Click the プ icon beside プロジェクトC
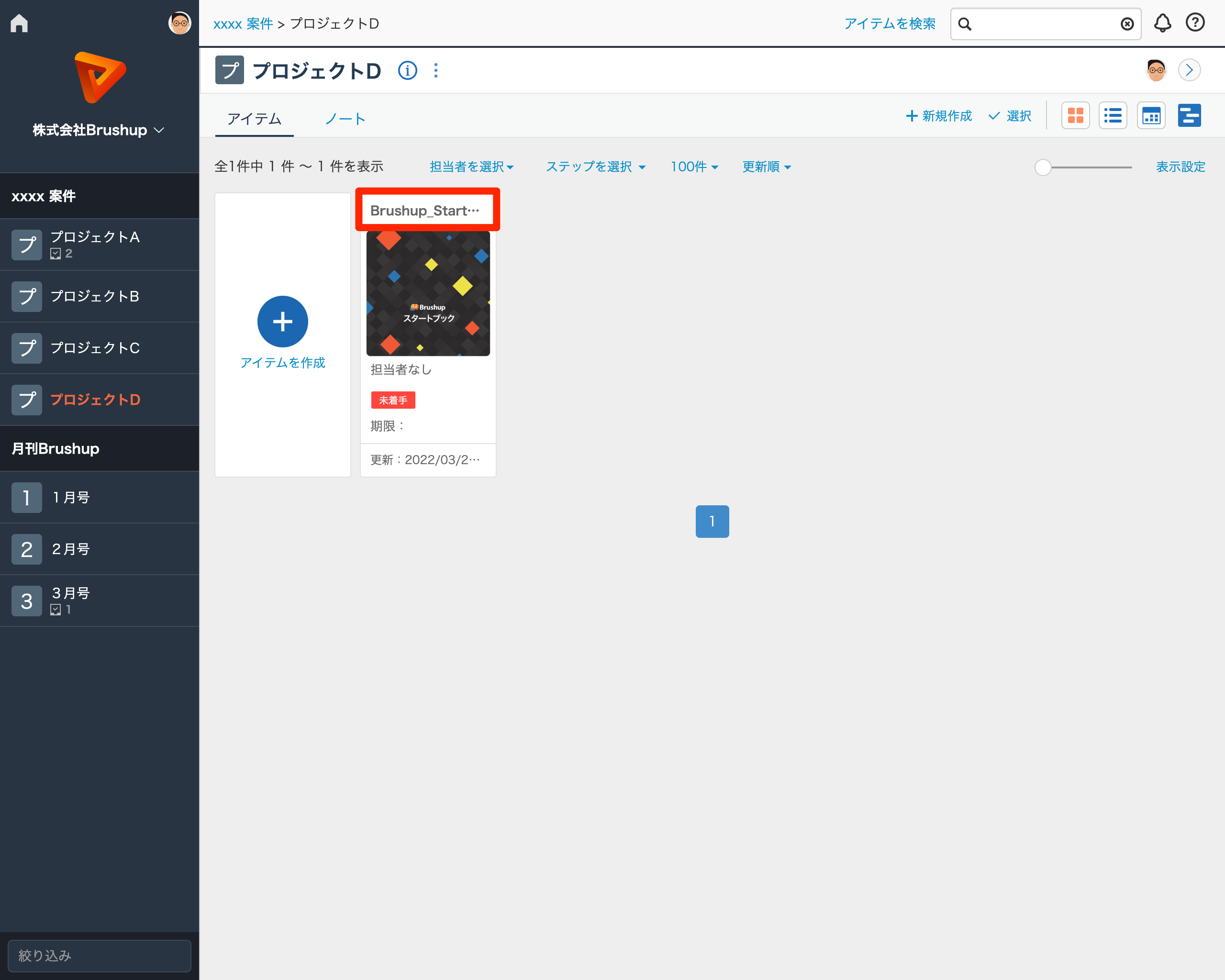This screenshot has height=980, width=1225. coord(27,348)
